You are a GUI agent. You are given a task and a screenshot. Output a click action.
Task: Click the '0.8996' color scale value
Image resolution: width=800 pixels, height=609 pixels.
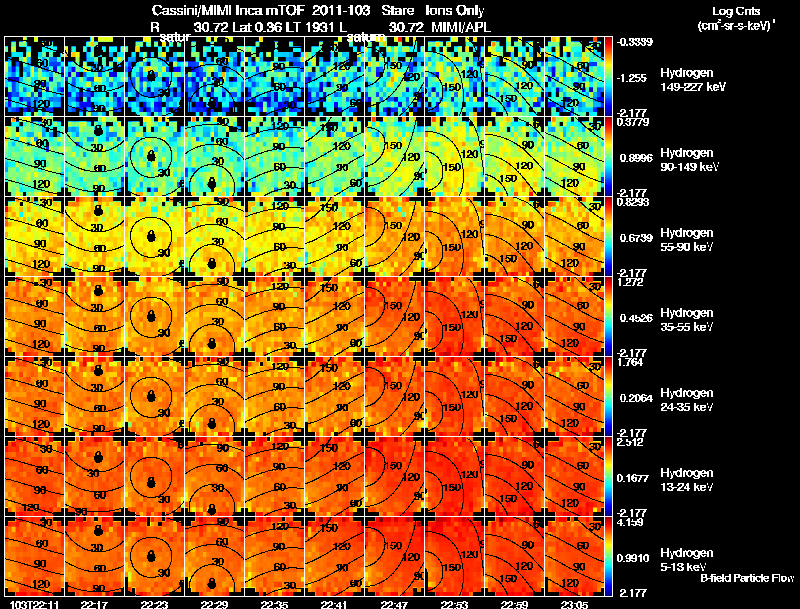coord(636,158)
